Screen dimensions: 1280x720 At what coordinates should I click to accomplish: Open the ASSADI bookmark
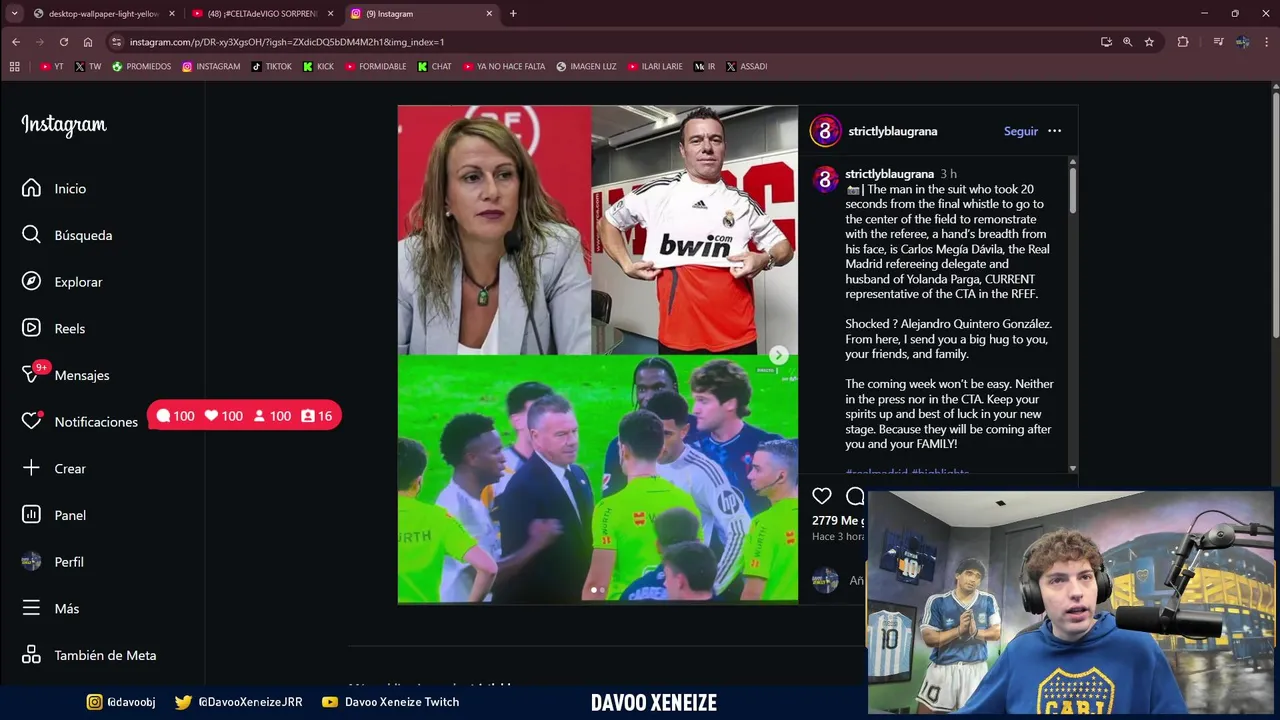coord(746,67)
